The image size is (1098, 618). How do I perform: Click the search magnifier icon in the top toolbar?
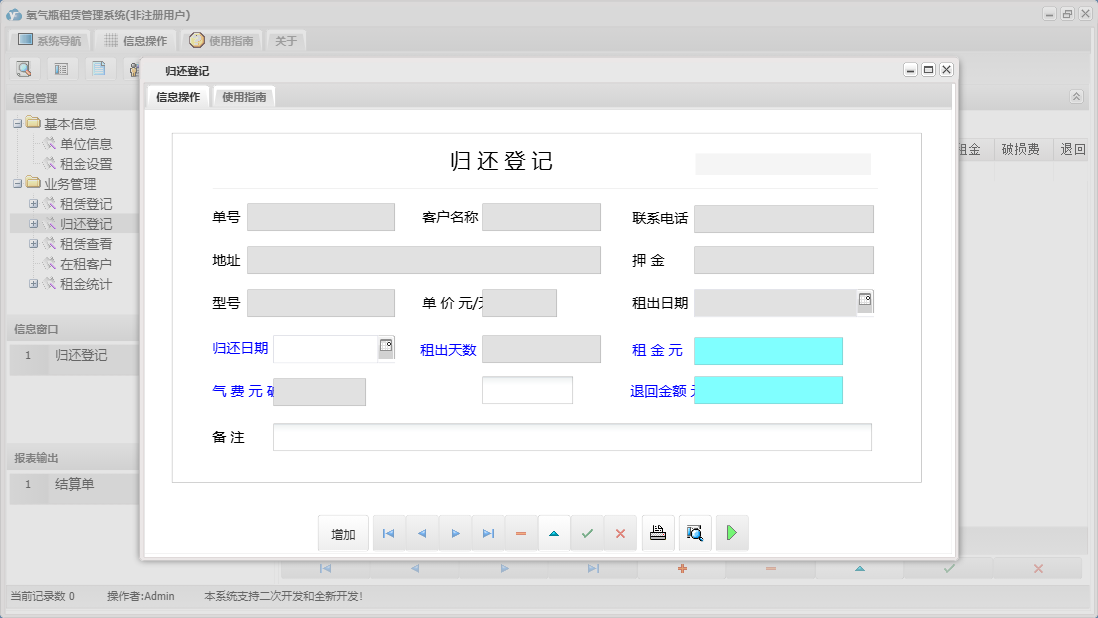[24, 68]
